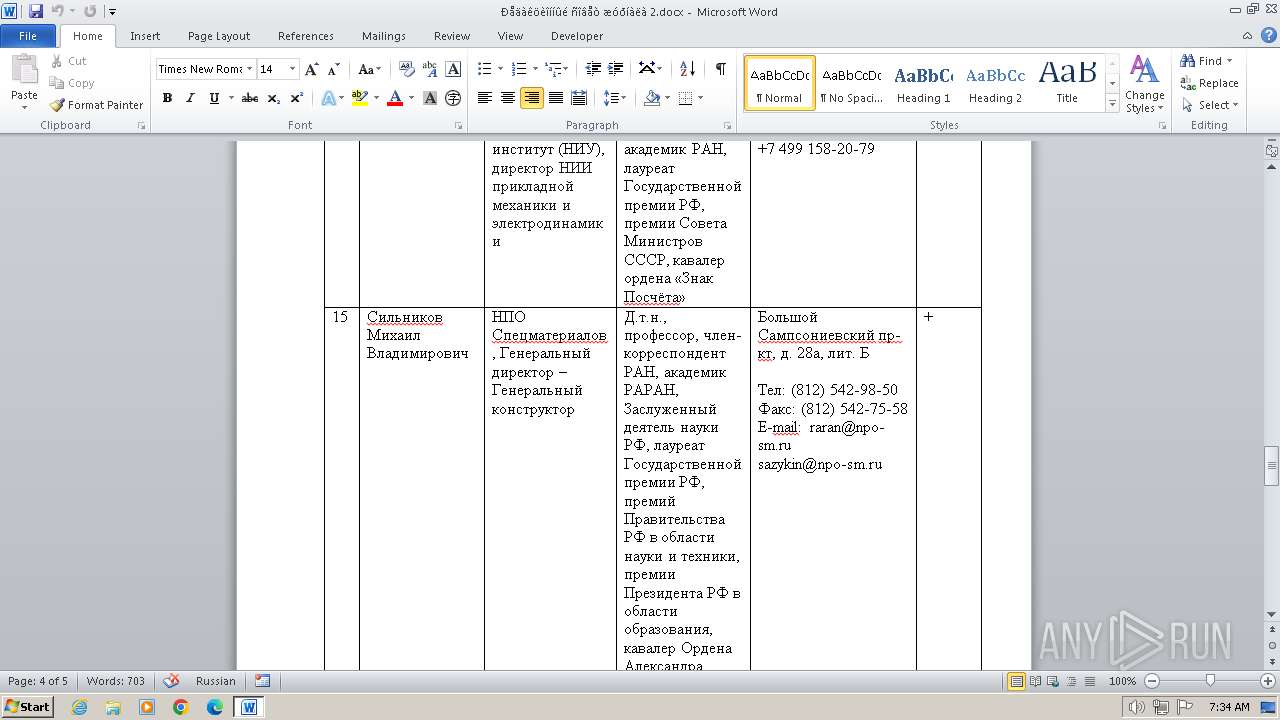Switch to Print Layout view
The width and height of the screenshot is (1280, 720).
1016,681
